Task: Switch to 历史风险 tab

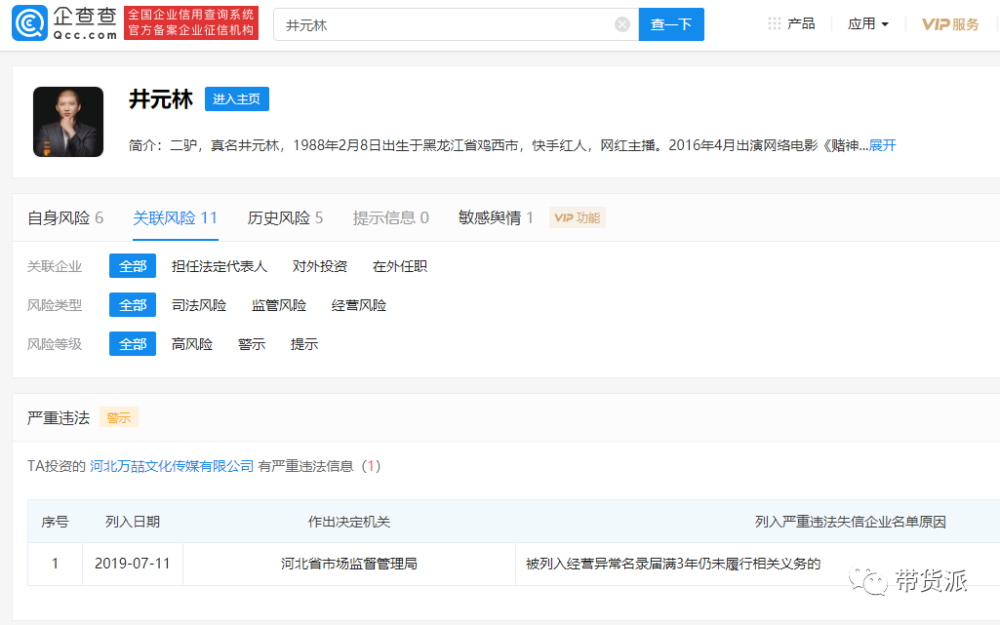Action: pyautogui.click(x=285, y=218)
